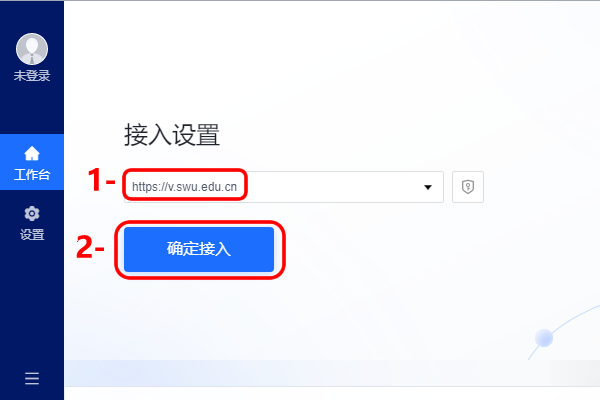Select the house icon in the sidebar
Image resolution: width=600 pixels, height=400 pixels.
click(x=32, y=153)
